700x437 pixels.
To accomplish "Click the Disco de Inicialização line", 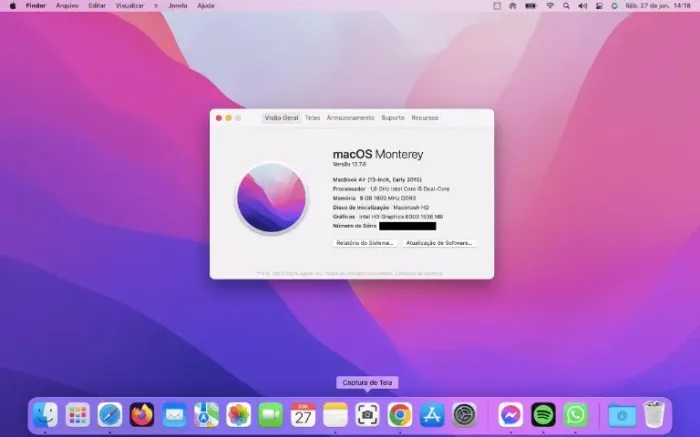I will [x=381, y=208].
